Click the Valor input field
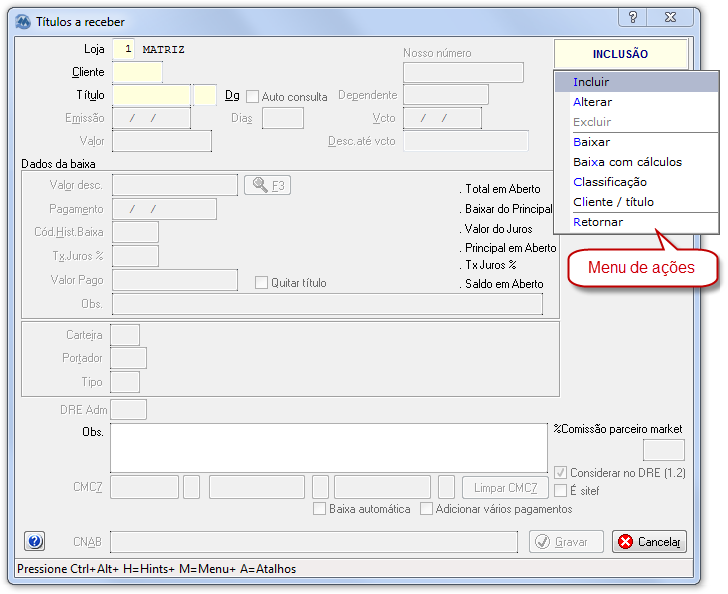Image resolution: width=728 pixels, height=594 pixels. pyautogui.click(x=162, y=141)
